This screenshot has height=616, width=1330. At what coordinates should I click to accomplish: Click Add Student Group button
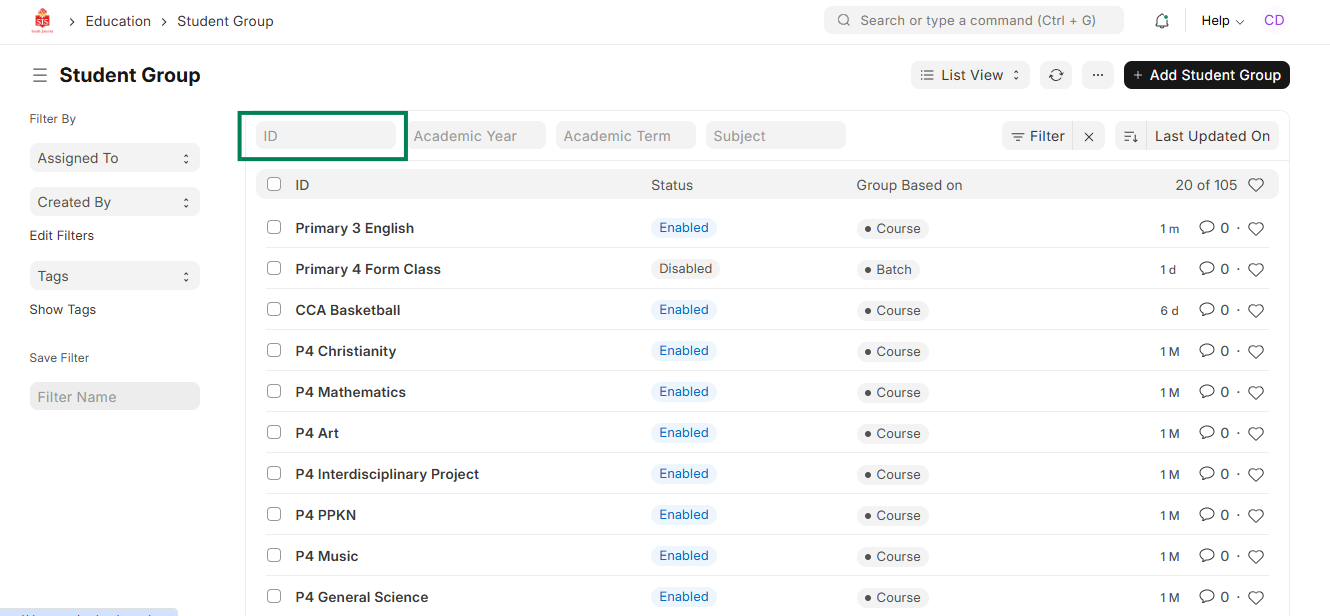click(1206, 75)
